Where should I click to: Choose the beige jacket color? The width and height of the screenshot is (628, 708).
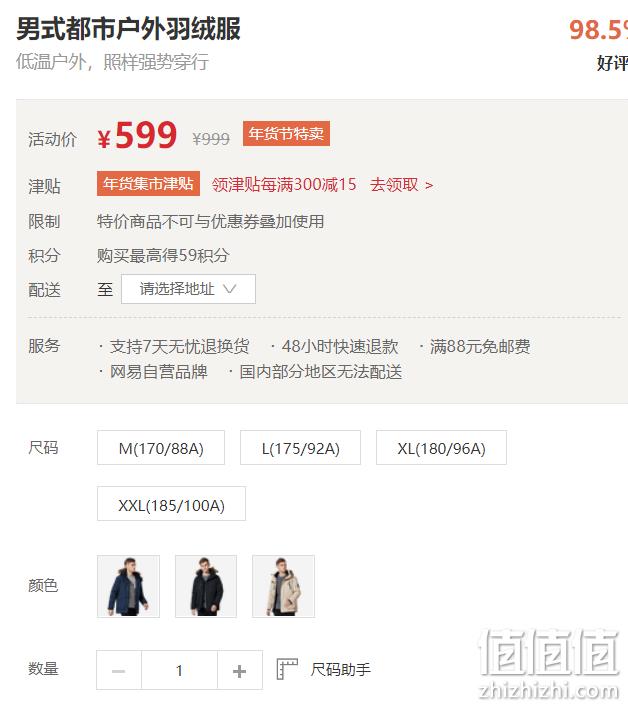284,587
